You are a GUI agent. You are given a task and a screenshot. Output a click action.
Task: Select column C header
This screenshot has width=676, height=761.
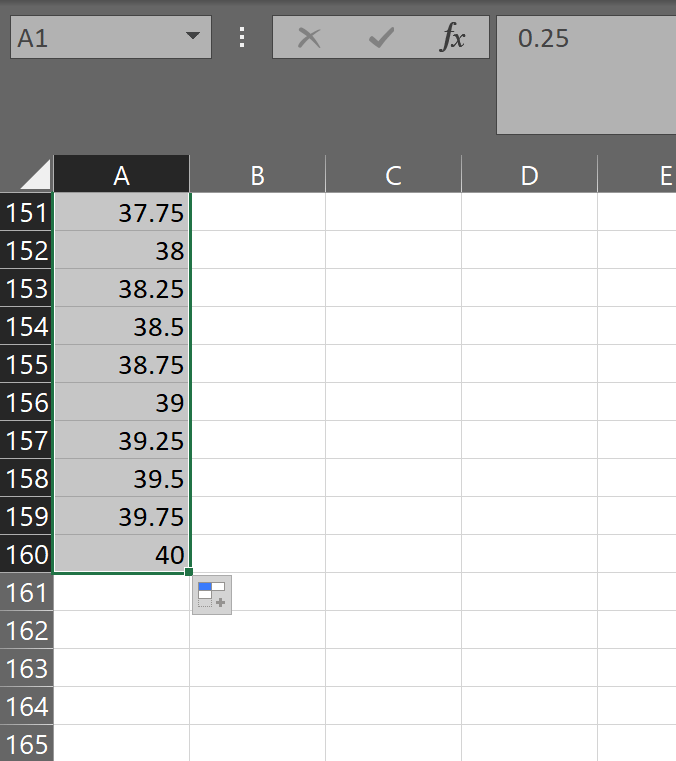[x=393, y=175]
